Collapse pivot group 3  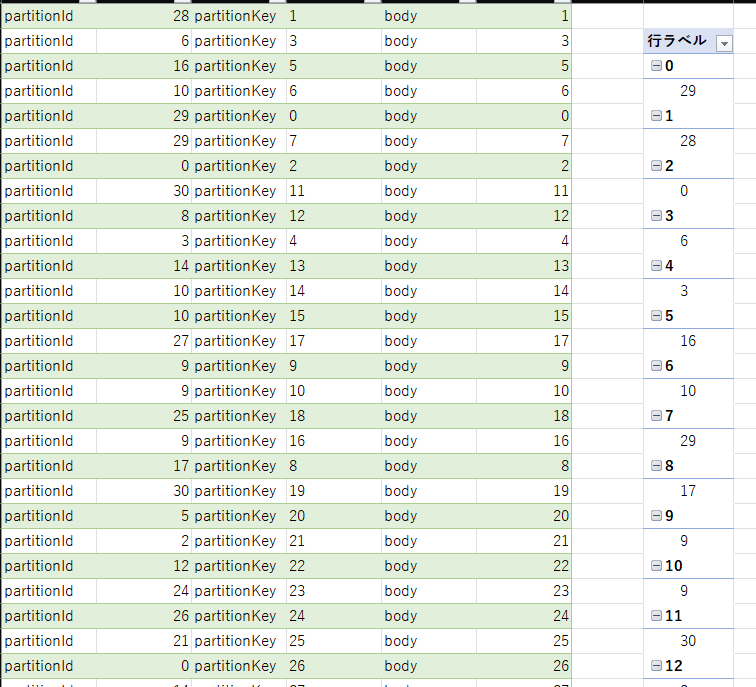click(656, 216)
